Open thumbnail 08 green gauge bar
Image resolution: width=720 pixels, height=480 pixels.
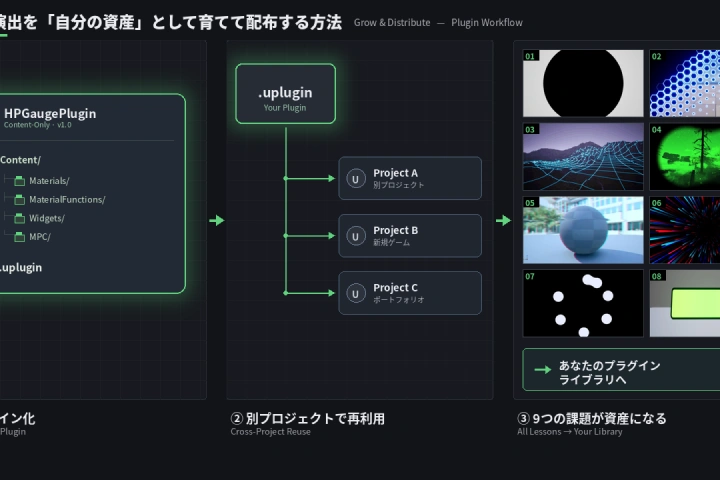pos(685,303)
